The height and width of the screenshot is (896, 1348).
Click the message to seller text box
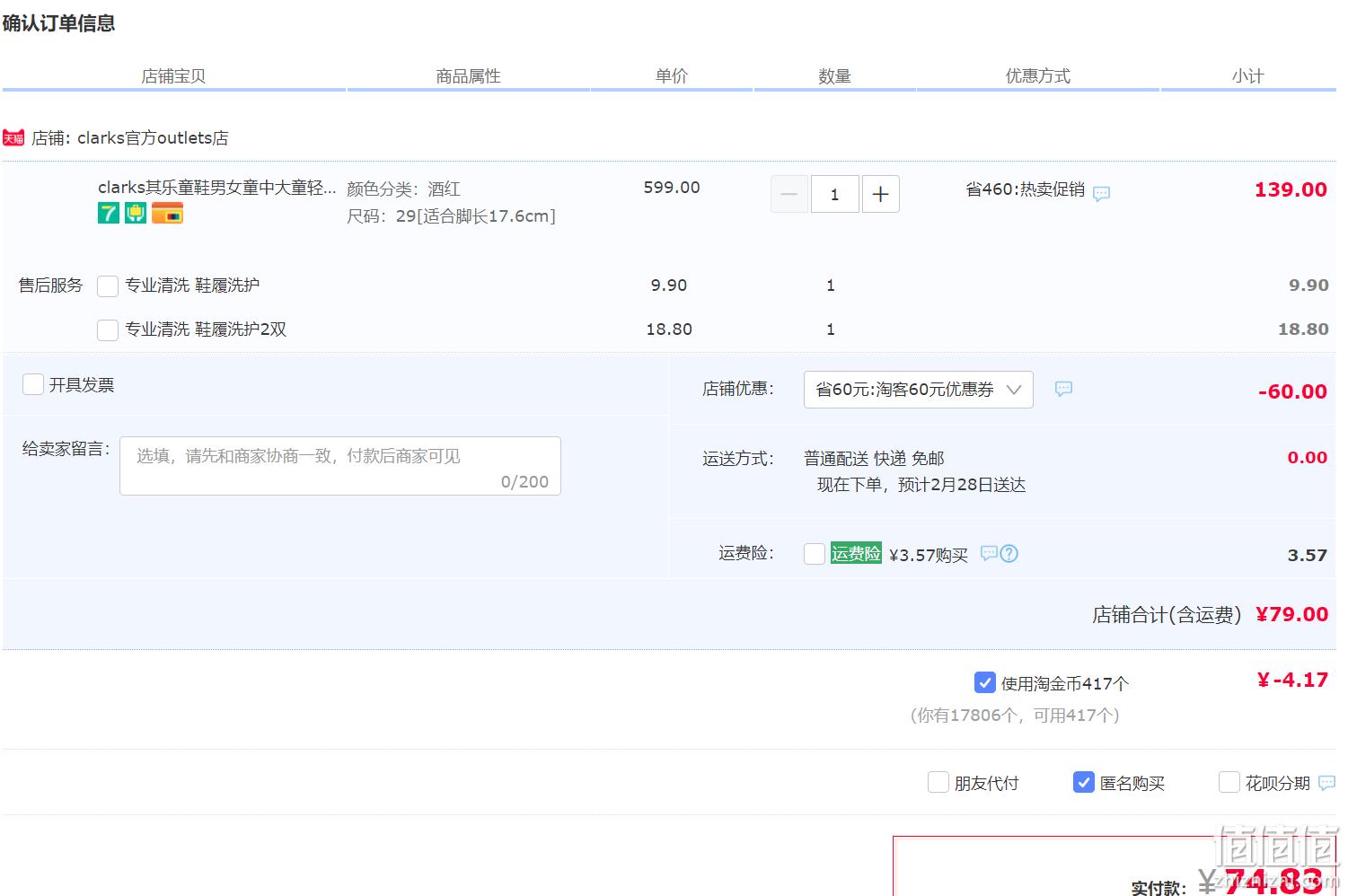point(340,466)
